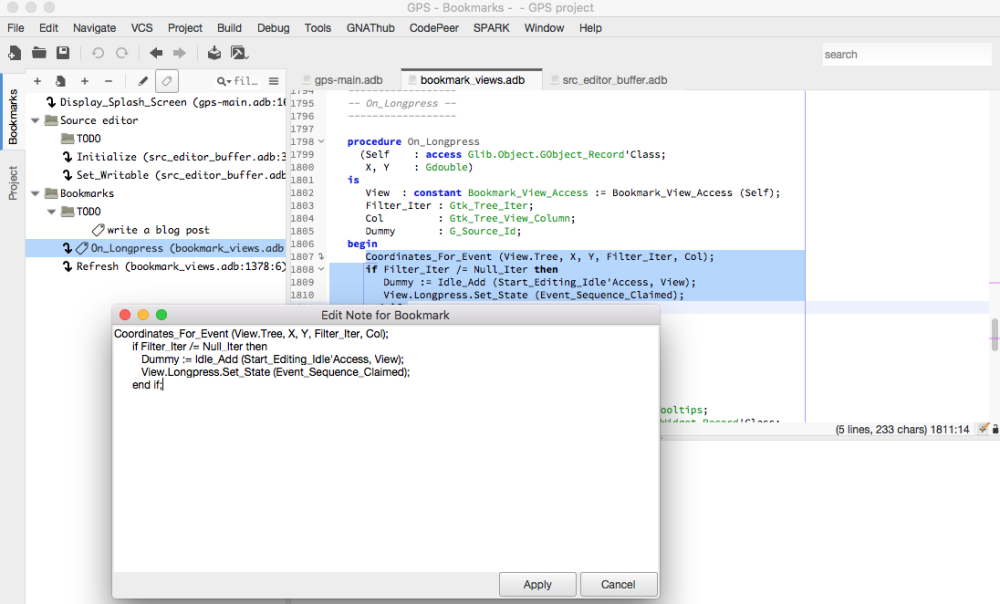Open the Bookmarks panel hamburger menu
Image resolution: width=1000 pixels, height=604 pixels.
(x=274, y=81)
